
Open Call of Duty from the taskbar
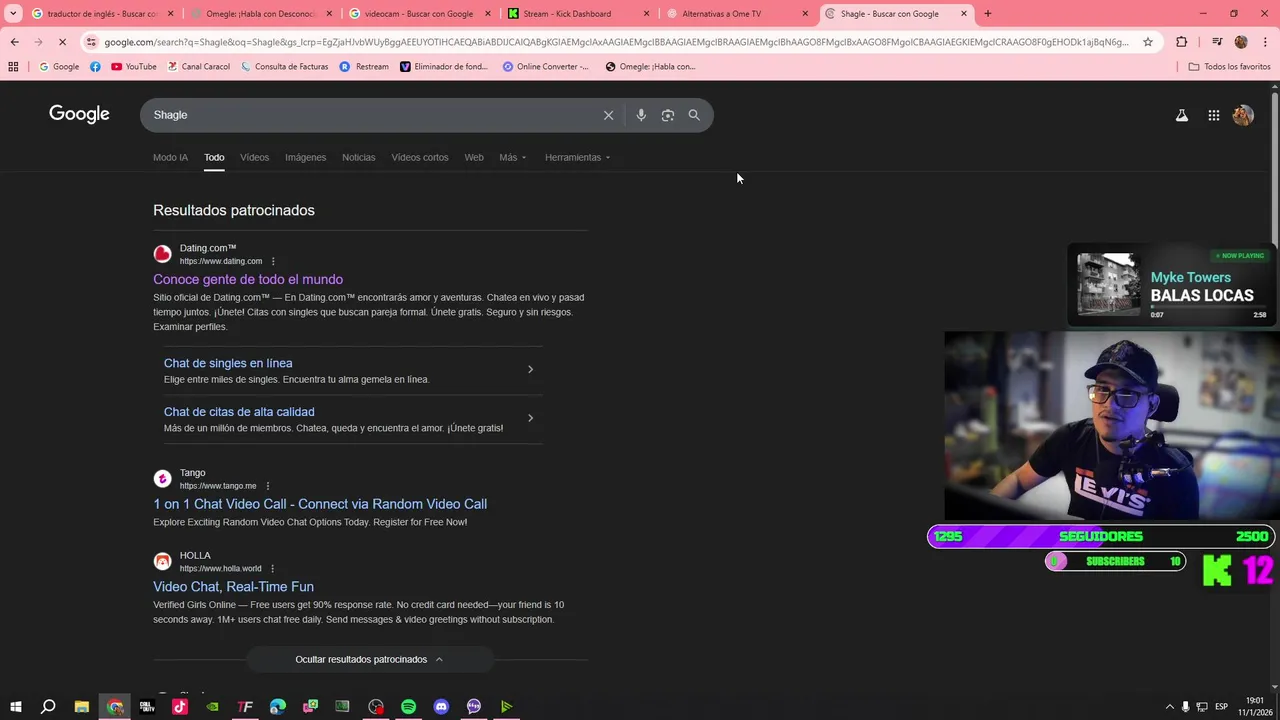tap(147, 707)
